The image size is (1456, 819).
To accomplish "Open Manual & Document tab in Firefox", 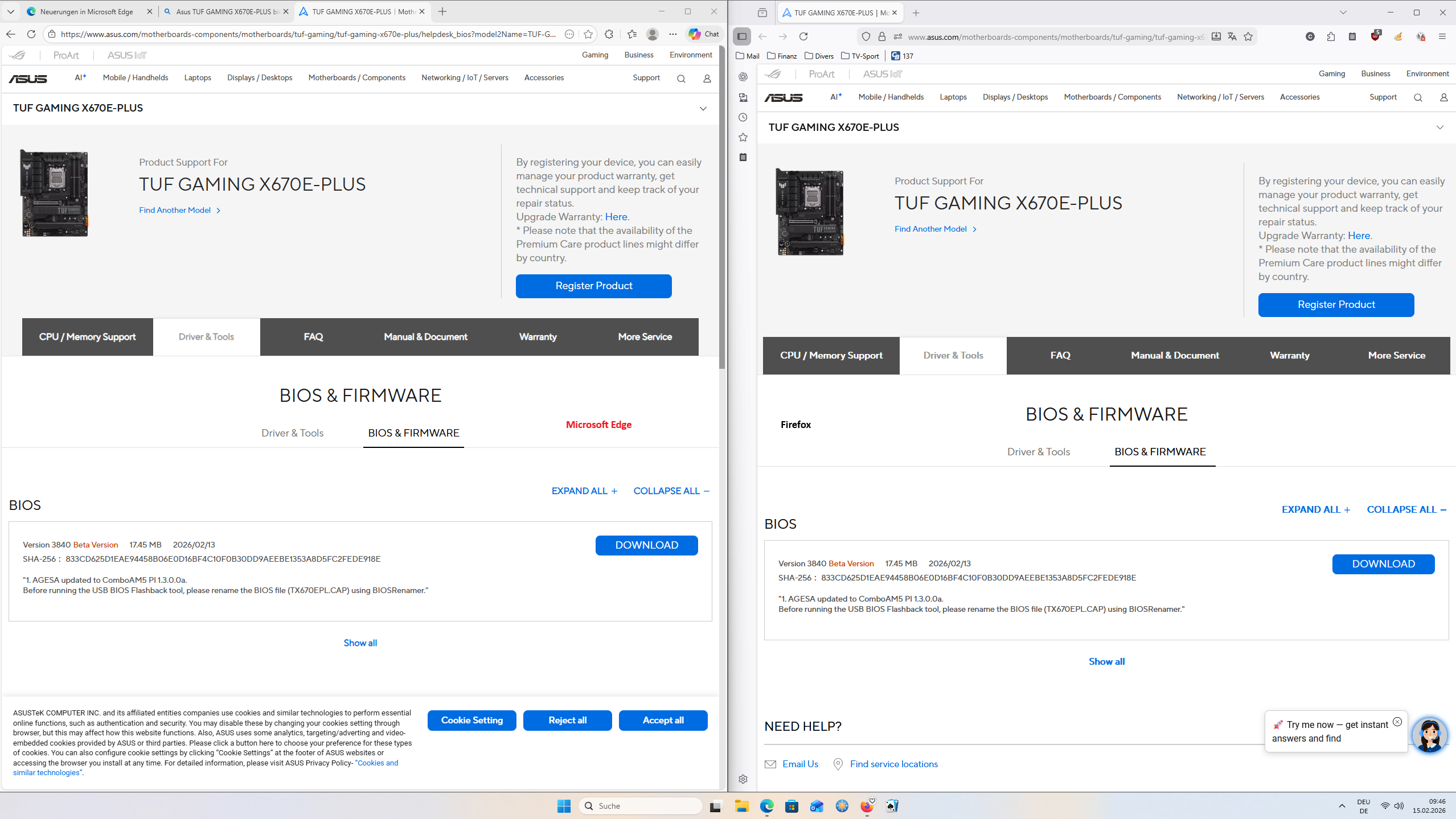I will (1175, 355).
